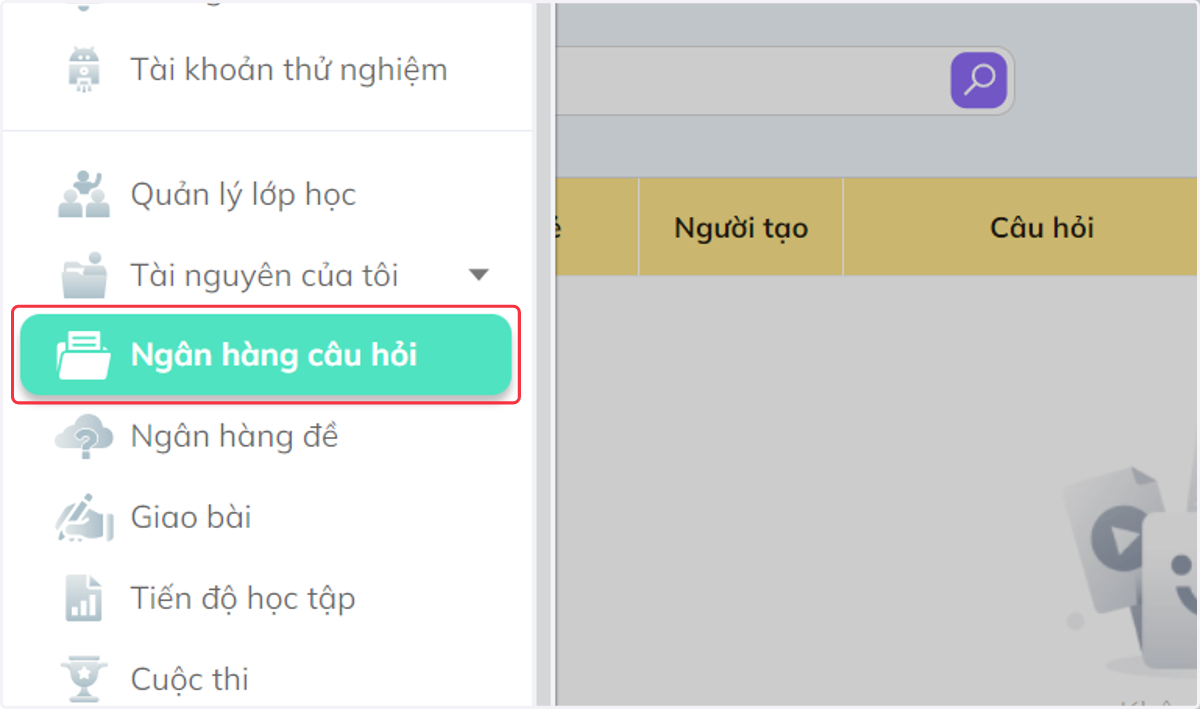
Task: Expand the Tài nguyên của tôi dropdown arrow
Action: tap(479, 275)
